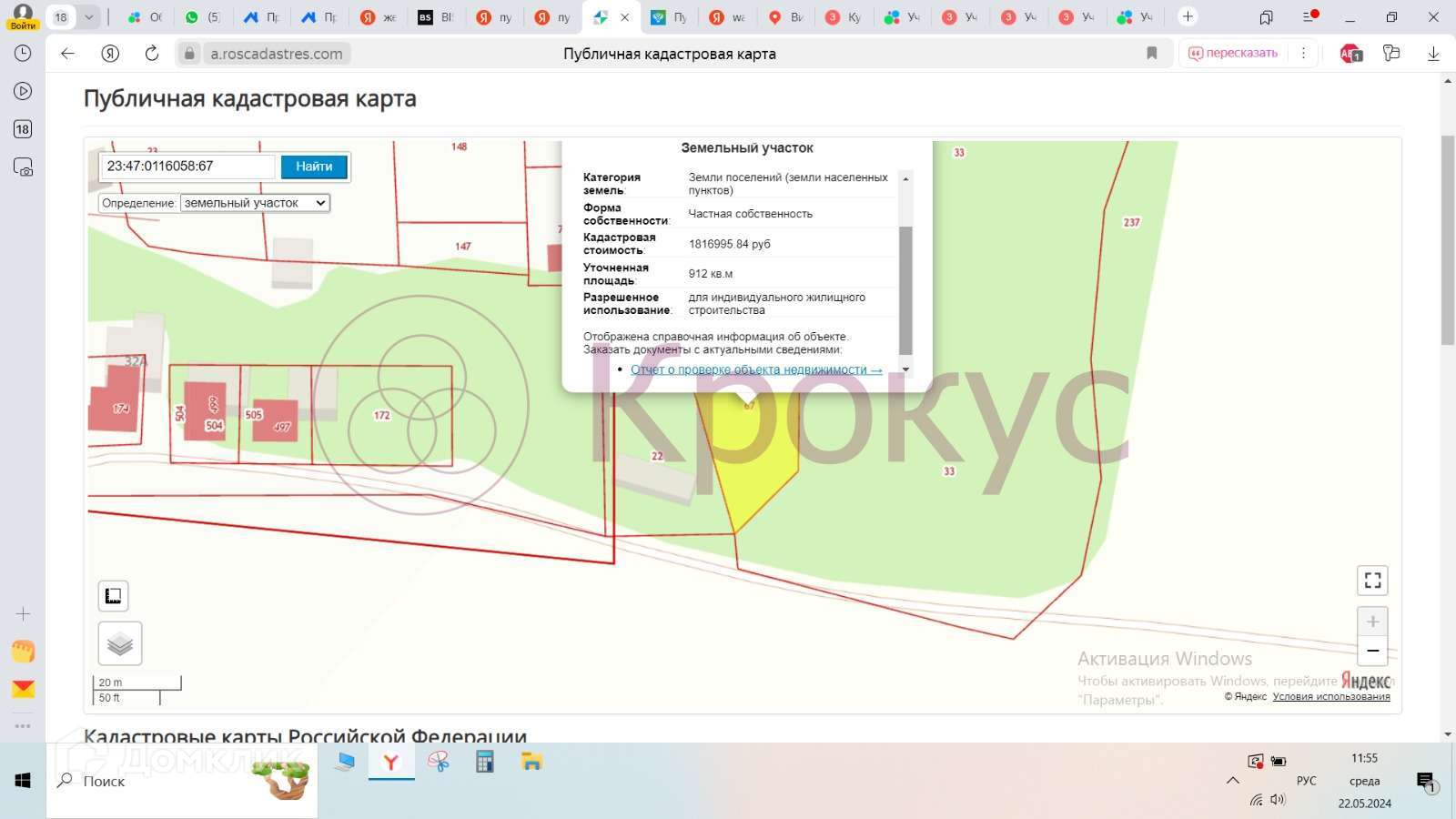Reload the current page
Viewport: 1456px width, 819px height.
click(152, 54)
